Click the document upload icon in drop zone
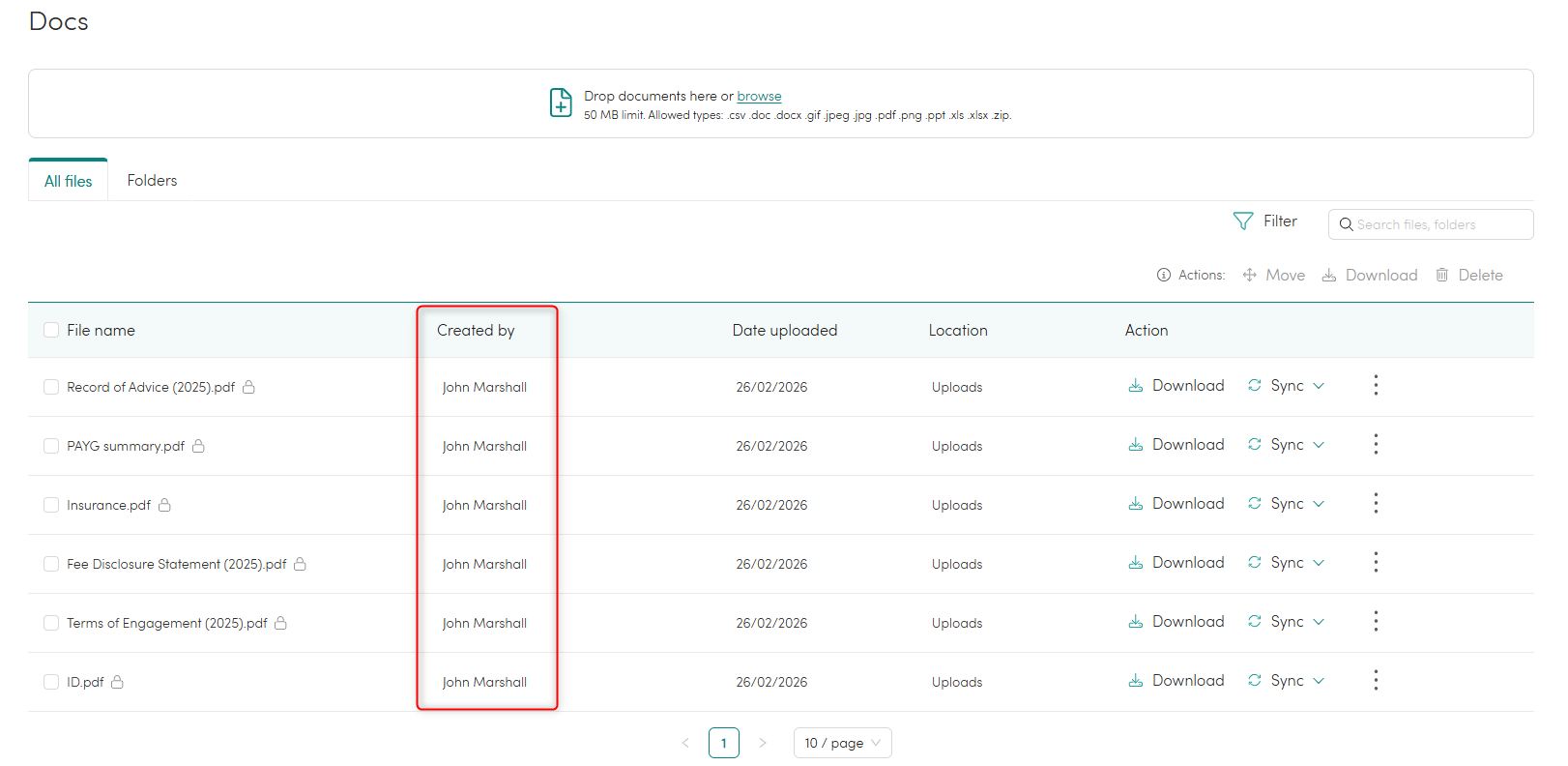The image size is (1568, 766). tap(561, 103)
